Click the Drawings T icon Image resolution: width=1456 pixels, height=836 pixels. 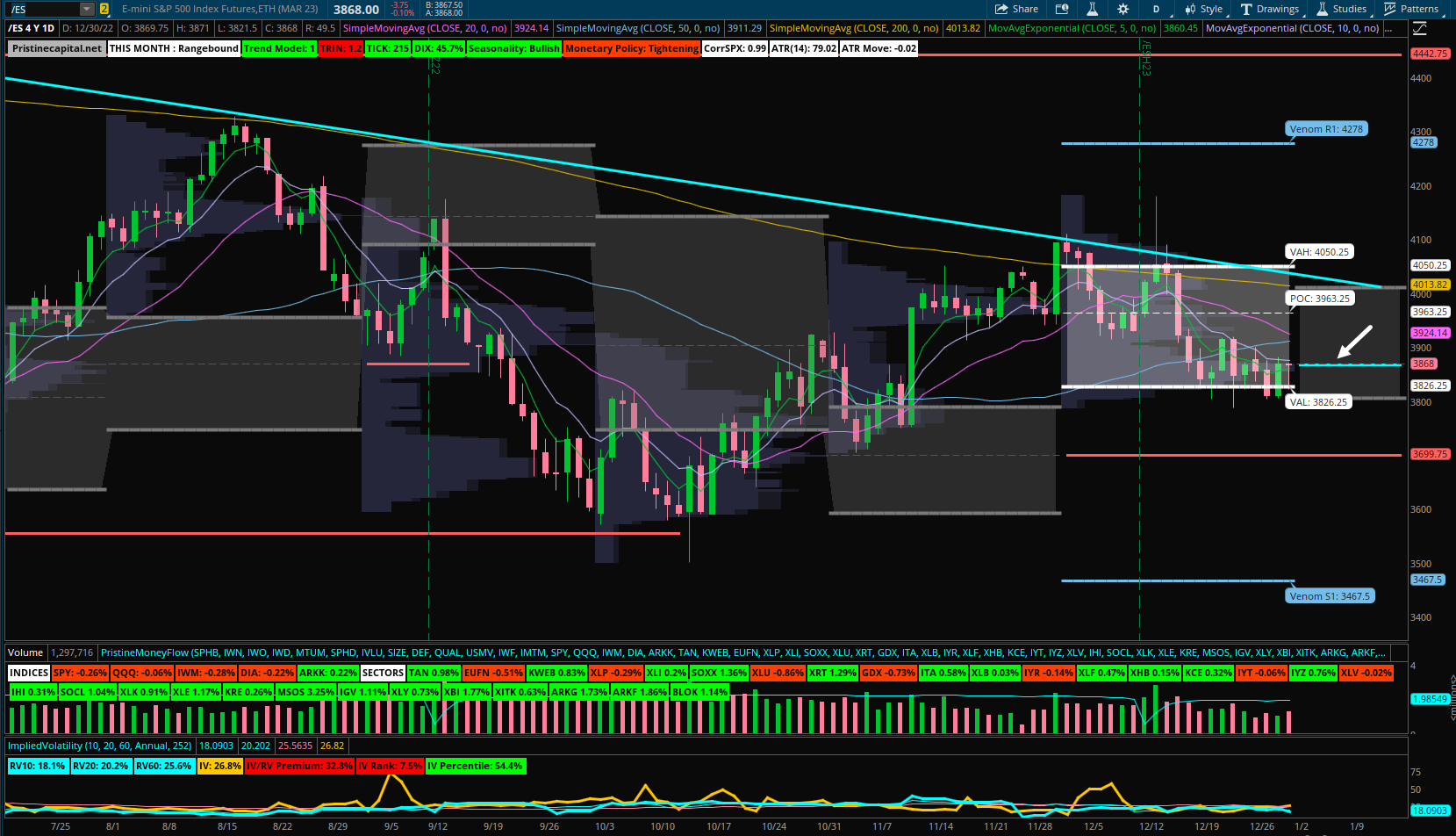pos(1246,9)
